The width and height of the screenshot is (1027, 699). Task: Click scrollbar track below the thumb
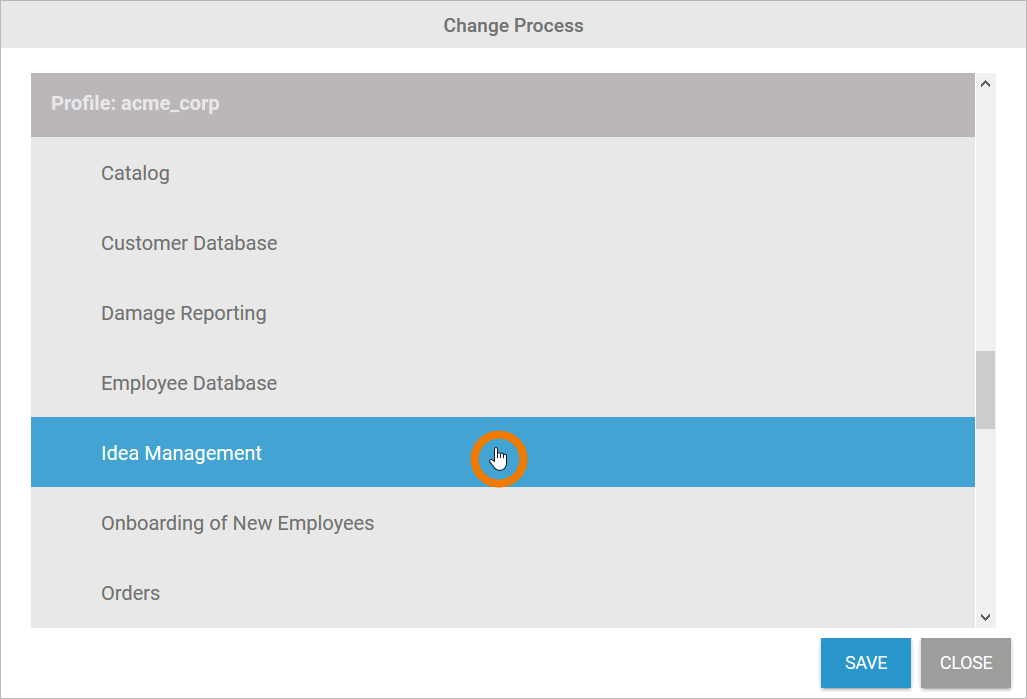(x=985, y=520)
